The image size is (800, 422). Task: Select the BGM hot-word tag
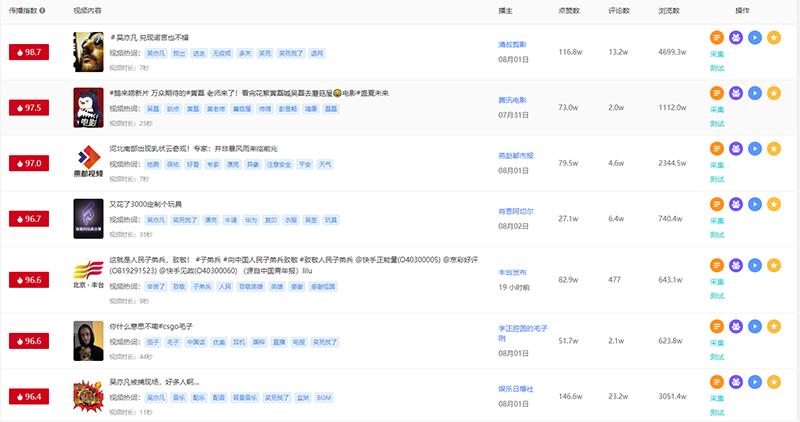point(324,398)
